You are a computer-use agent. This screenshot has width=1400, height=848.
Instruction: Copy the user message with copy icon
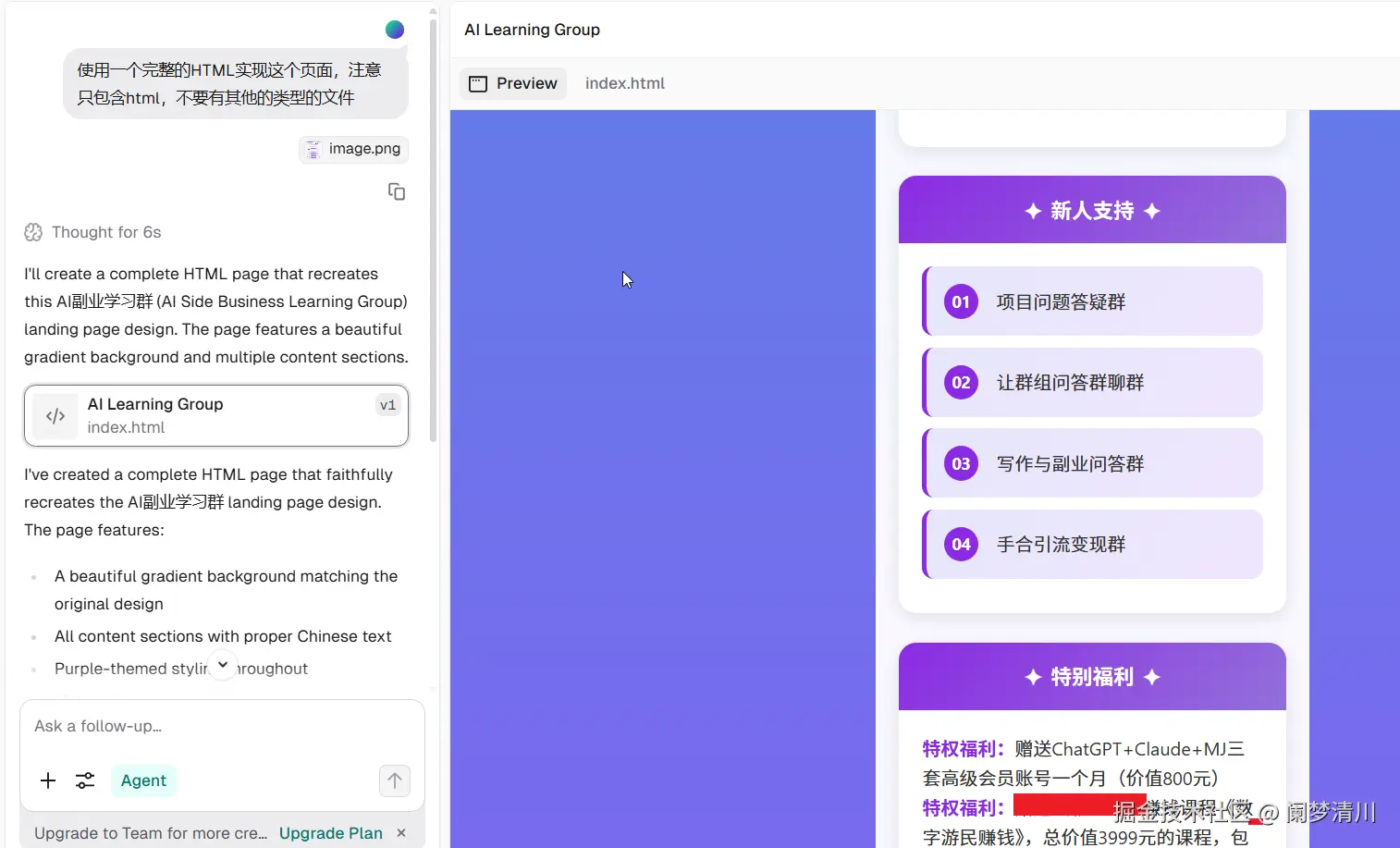[397, 191]
